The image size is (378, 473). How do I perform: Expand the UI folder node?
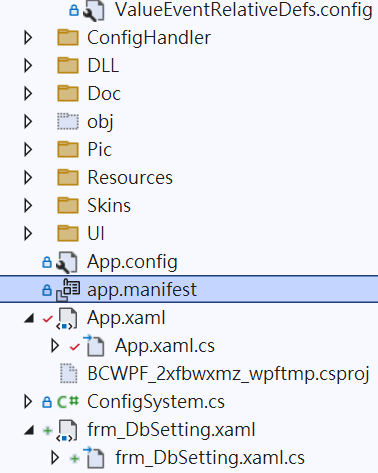(28, 234)
